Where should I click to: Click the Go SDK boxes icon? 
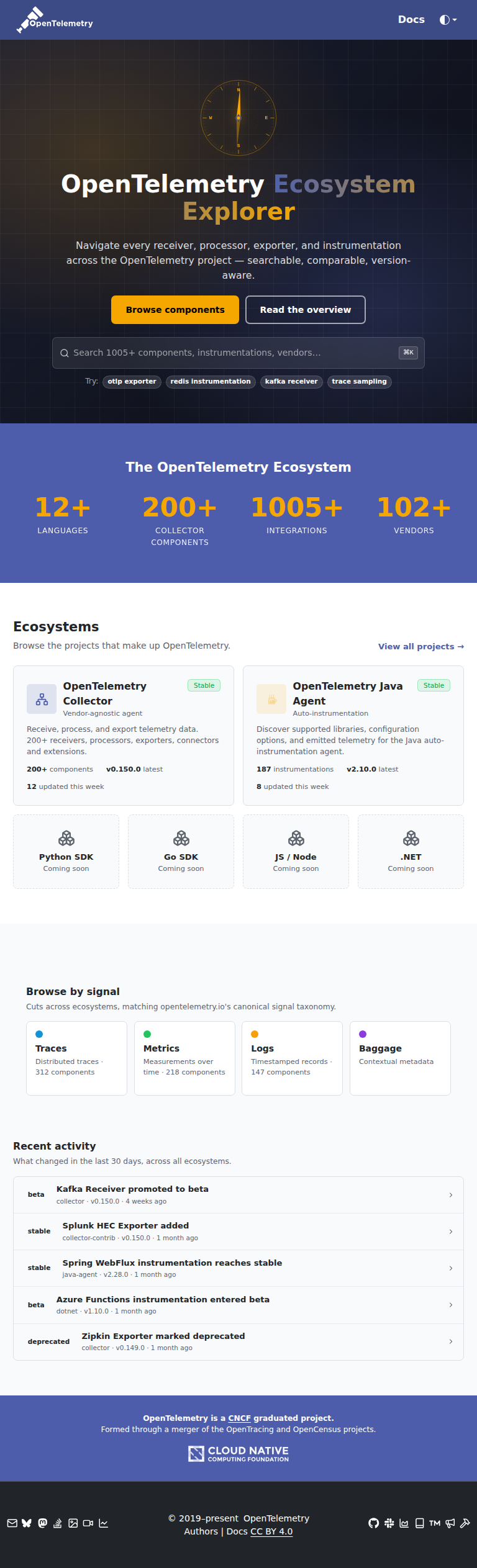tap(181, 839)
